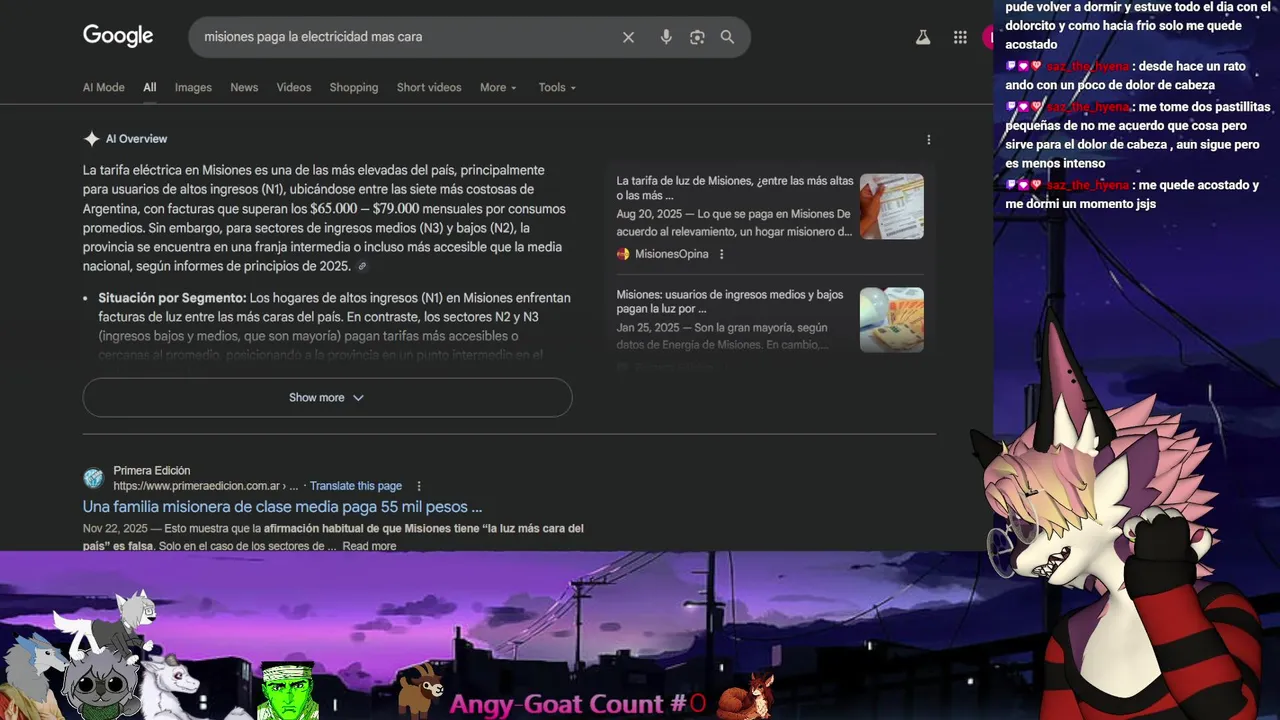
Task: Expand AI Overview with Show more
Action: click(327, 397)
